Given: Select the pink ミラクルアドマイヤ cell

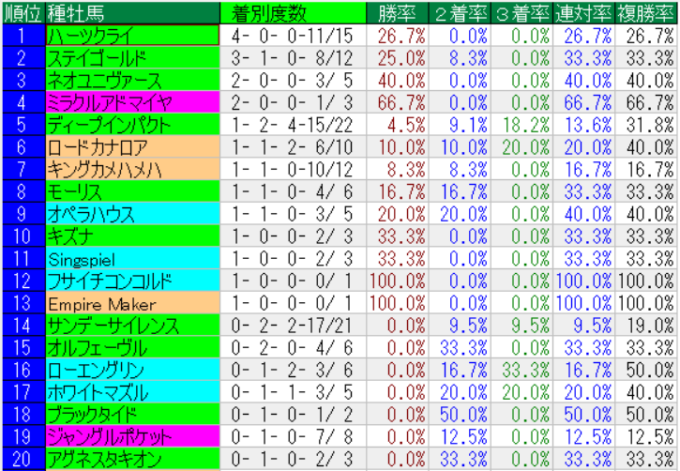Looking at the screenshot, I should pyautogui.click(x=131, y=102).
